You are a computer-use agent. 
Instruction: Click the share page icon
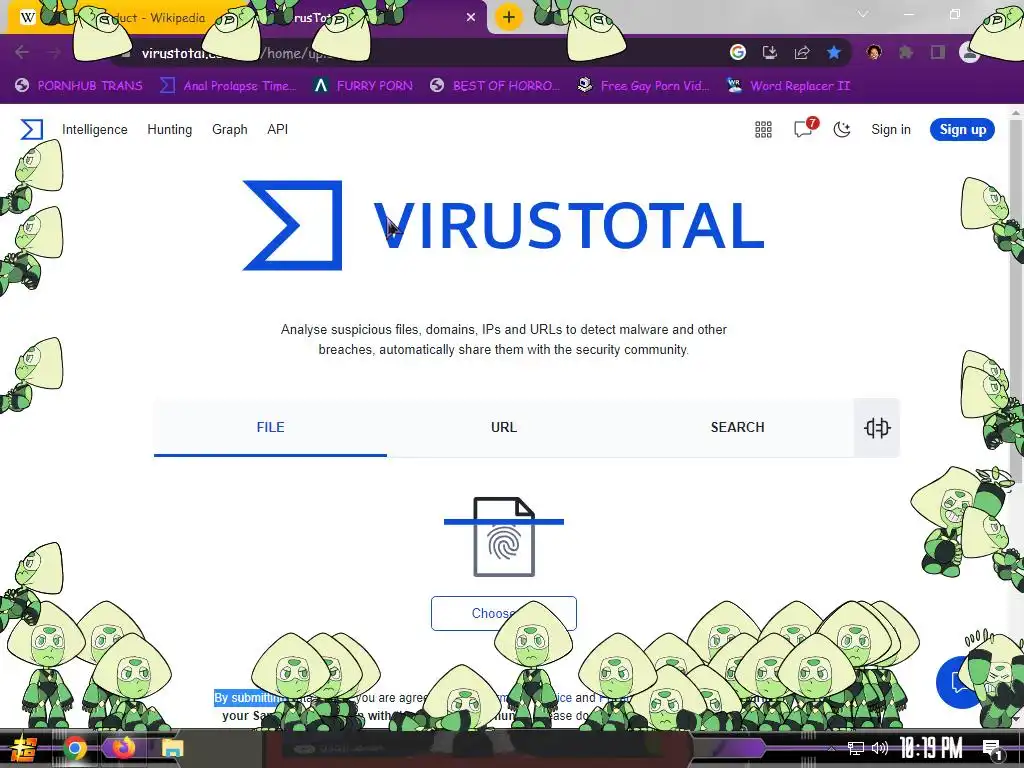coord(802,52)
